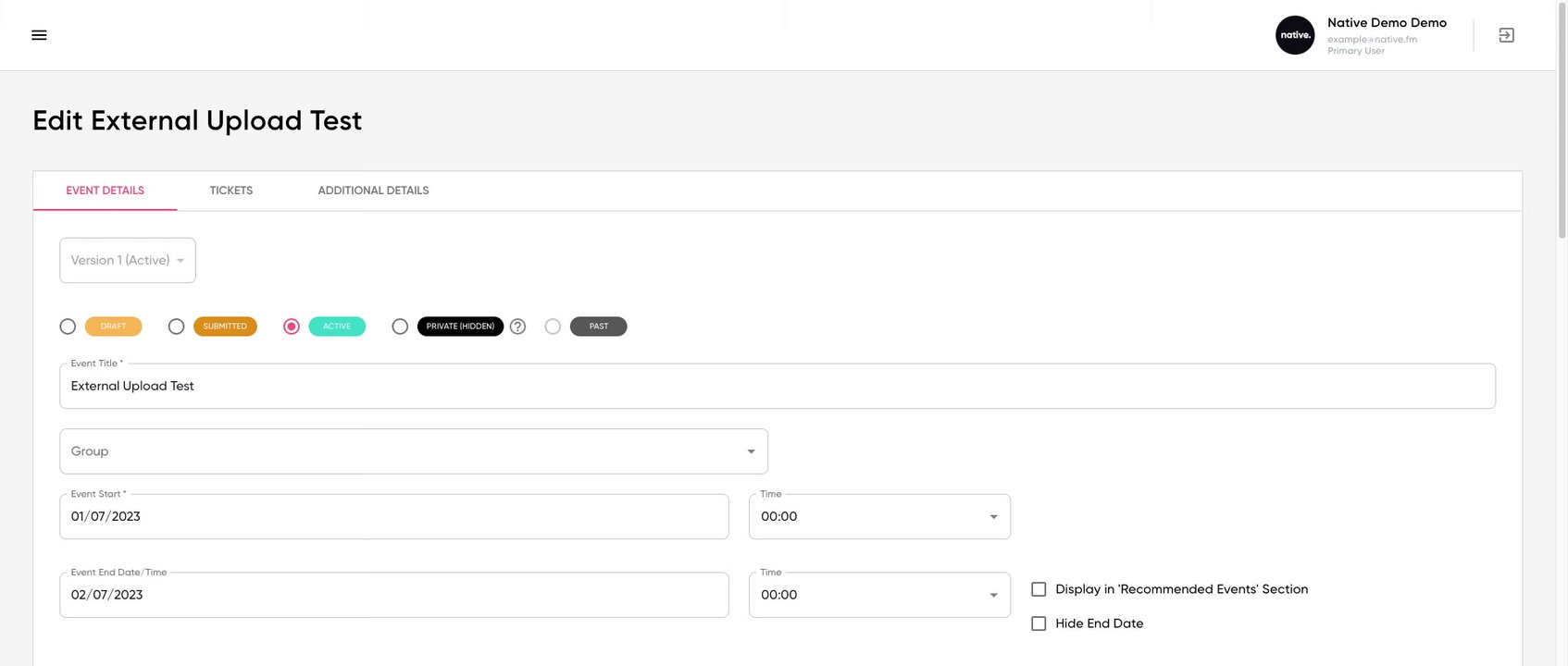Click the native. profile avatar logo

pos(1294,35)
